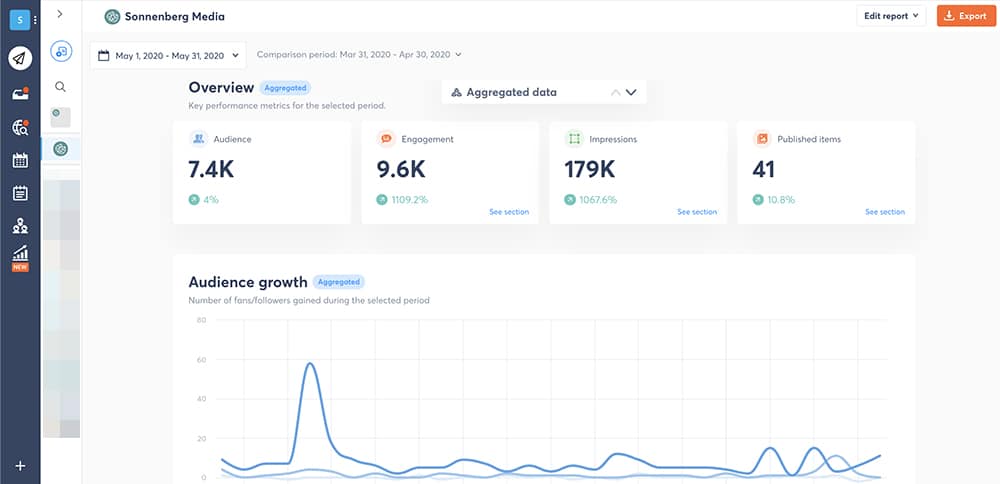Viewport: 1000px width, 484px height.
Task: Expand the Aggregated data down chevron
Action: coord(631,92)
